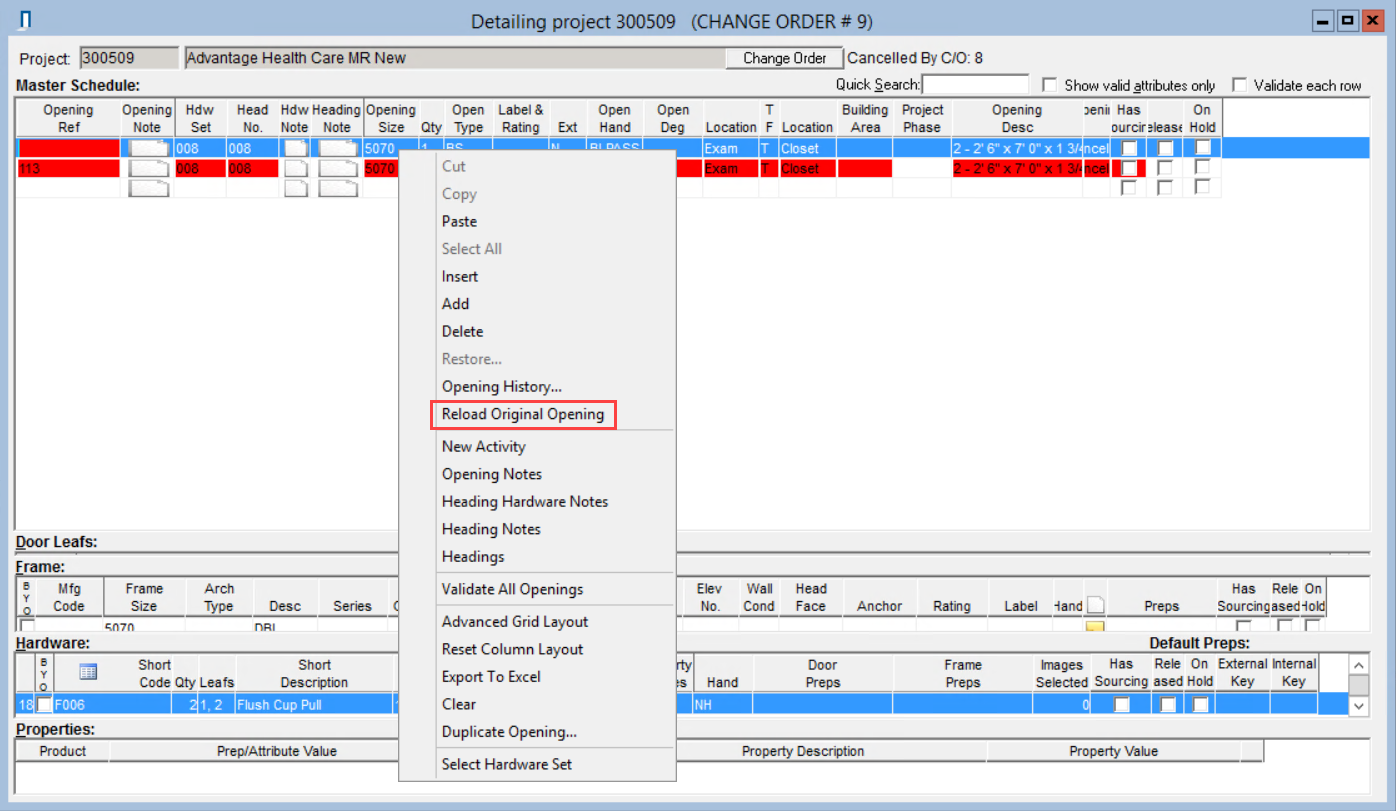The width and height of the screenshot is (1396, 811).
Task: Open the Opening Note icon in the first row
Action: (148, 148)
